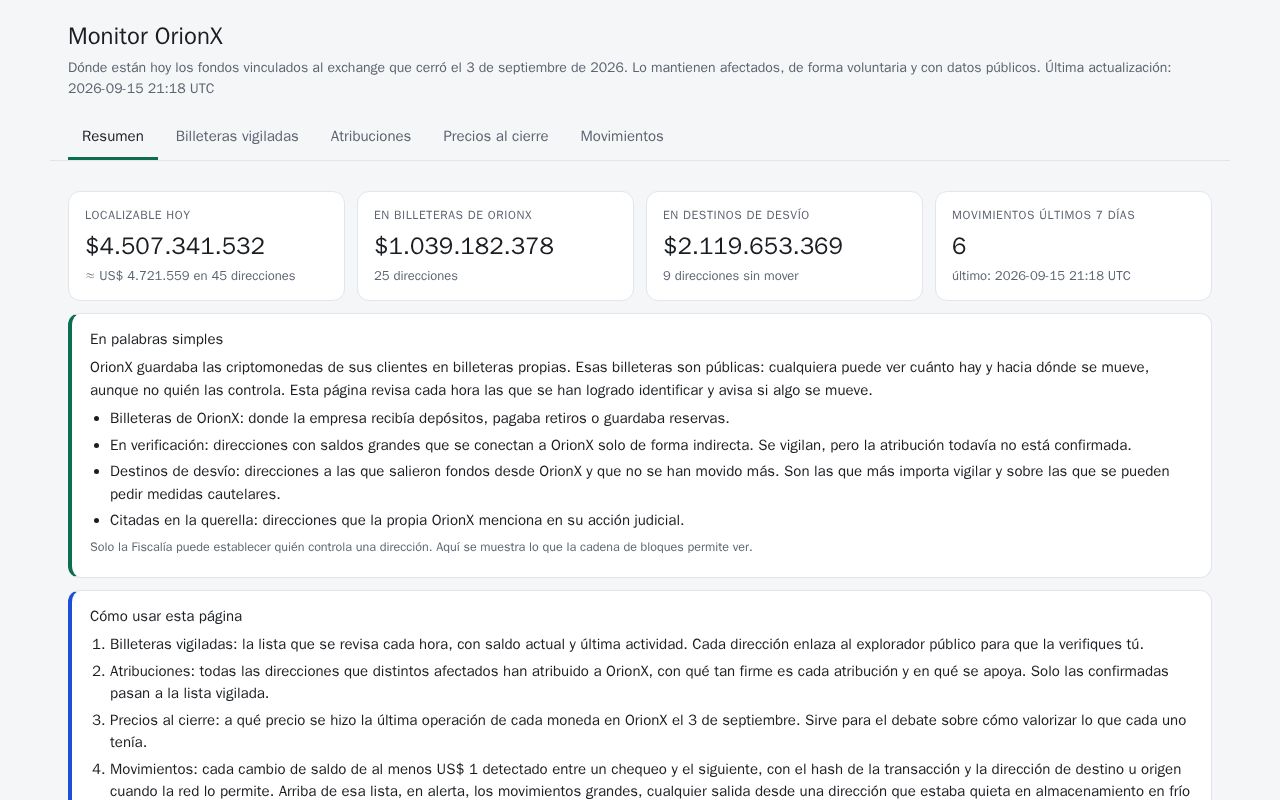This screenshot has width=1280, height=800.
Task: Click the 'Destinos de desvío' bullet item
Action: coord(640,483)
